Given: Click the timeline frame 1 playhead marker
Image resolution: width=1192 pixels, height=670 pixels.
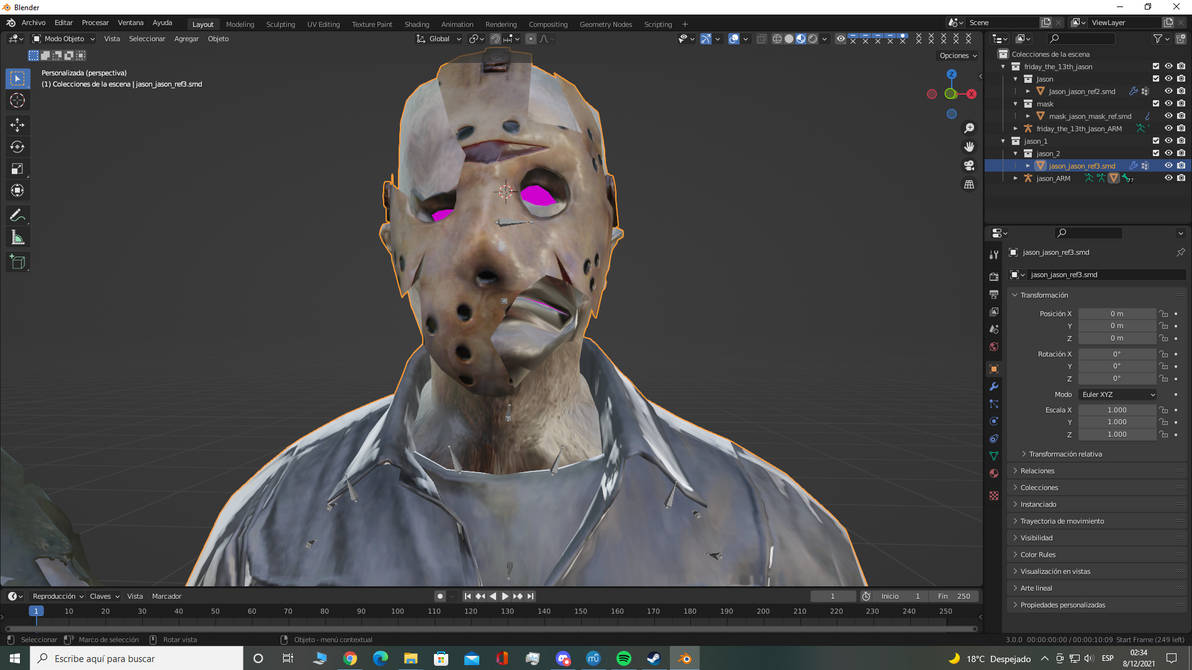Looking at the screenshot, I should (36, 611).
